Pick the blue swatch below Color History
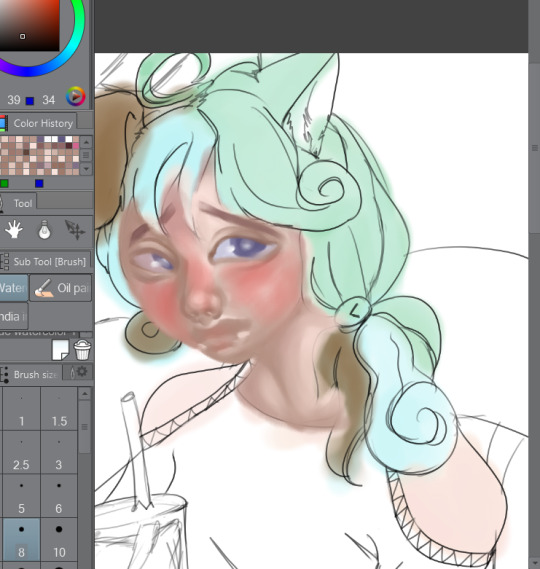Image resolution: width=540 pixels, height=569 pixels. click(39, 183)
